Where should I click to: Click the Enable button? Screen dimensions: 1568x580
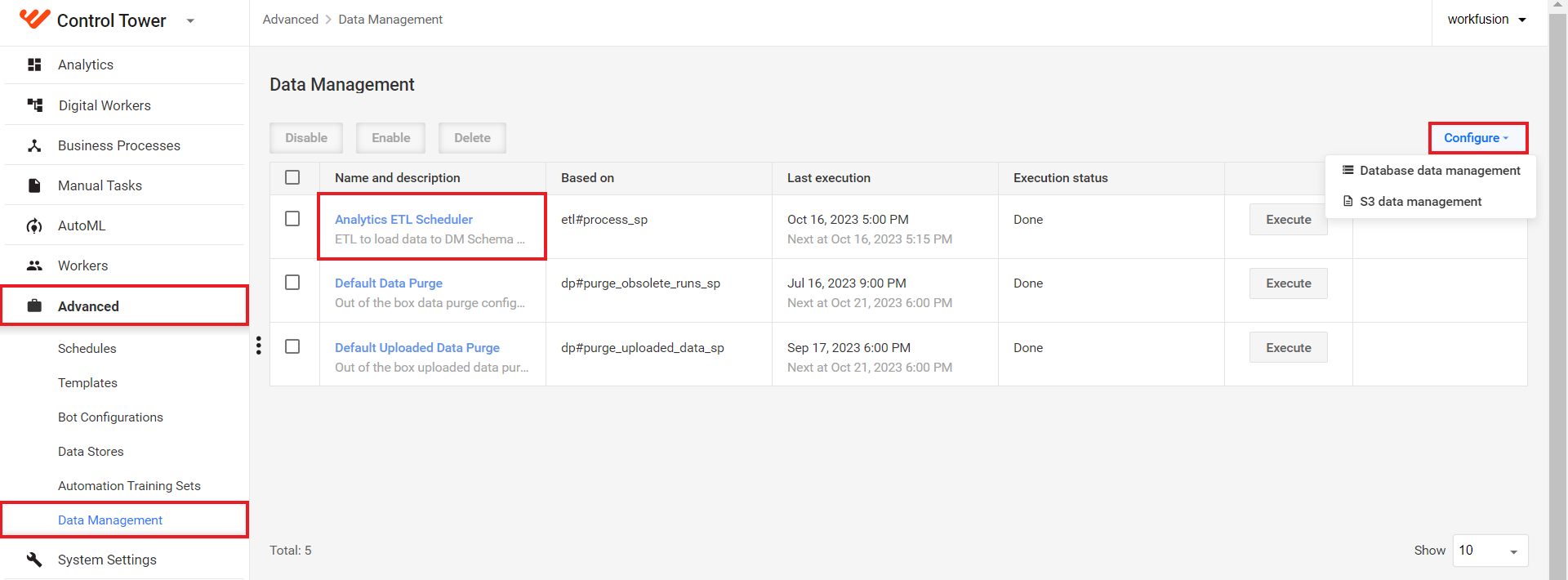[390, 138]
